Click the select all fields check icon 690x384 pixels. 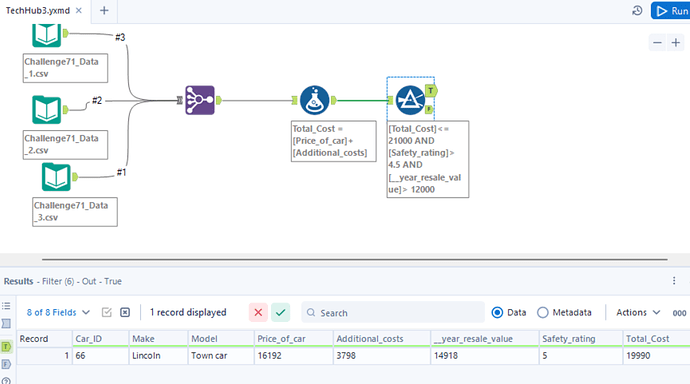(106, 312)
